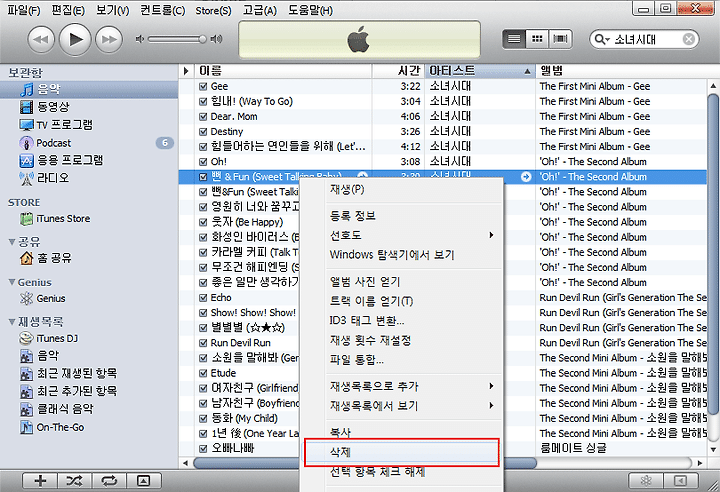
Task: Uncheck the Echo track checkbox
Action: [203, 298]
